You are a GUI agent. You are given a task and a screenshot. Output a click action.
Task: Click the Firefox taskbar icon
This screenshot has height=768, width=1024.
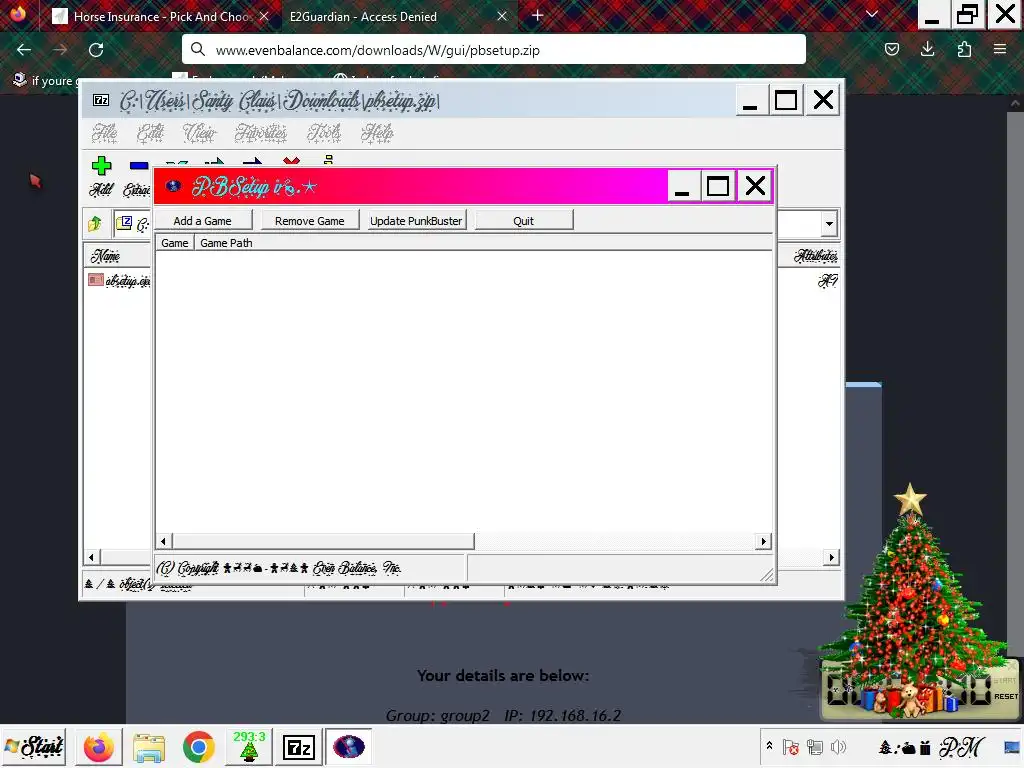(x=99, y=747)
